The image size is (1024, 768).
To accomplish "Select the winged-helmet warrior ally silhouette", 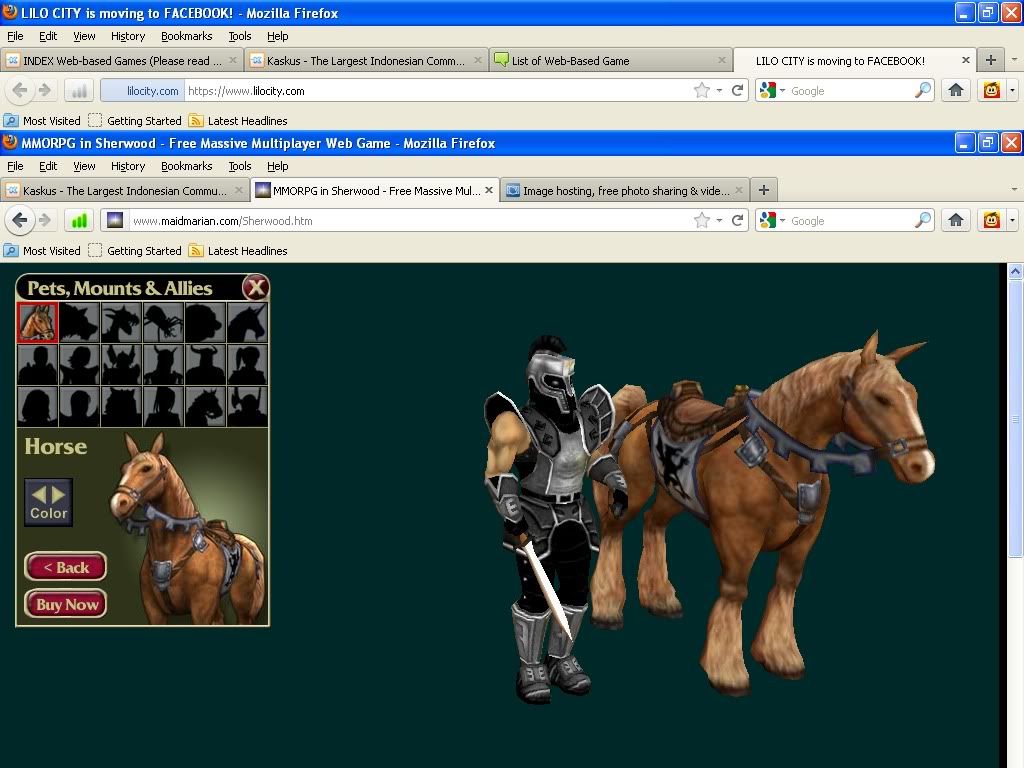I will [121, 364].
